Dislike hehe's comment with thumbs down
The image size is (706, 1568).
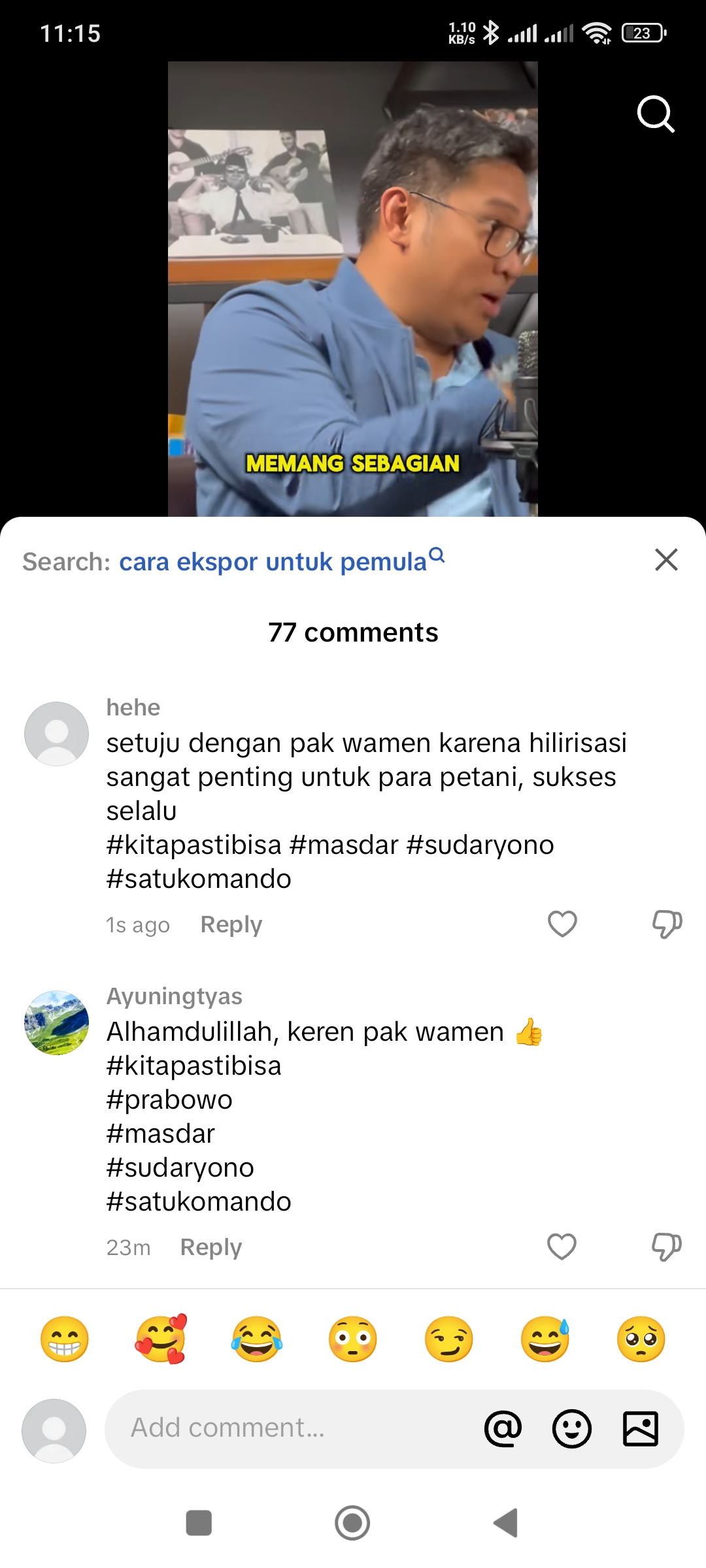point(667,924)
